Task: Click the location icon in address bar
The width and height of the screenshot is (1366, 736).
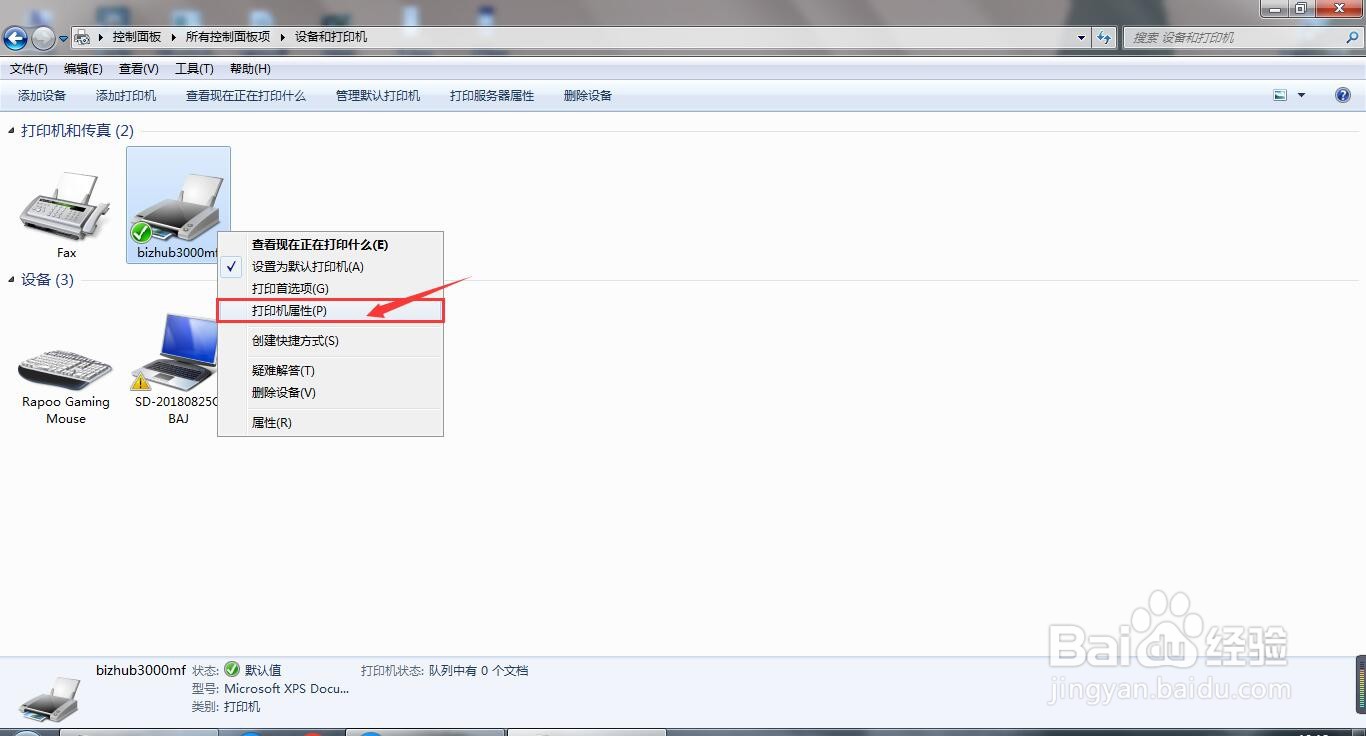Action: point(83,37)
